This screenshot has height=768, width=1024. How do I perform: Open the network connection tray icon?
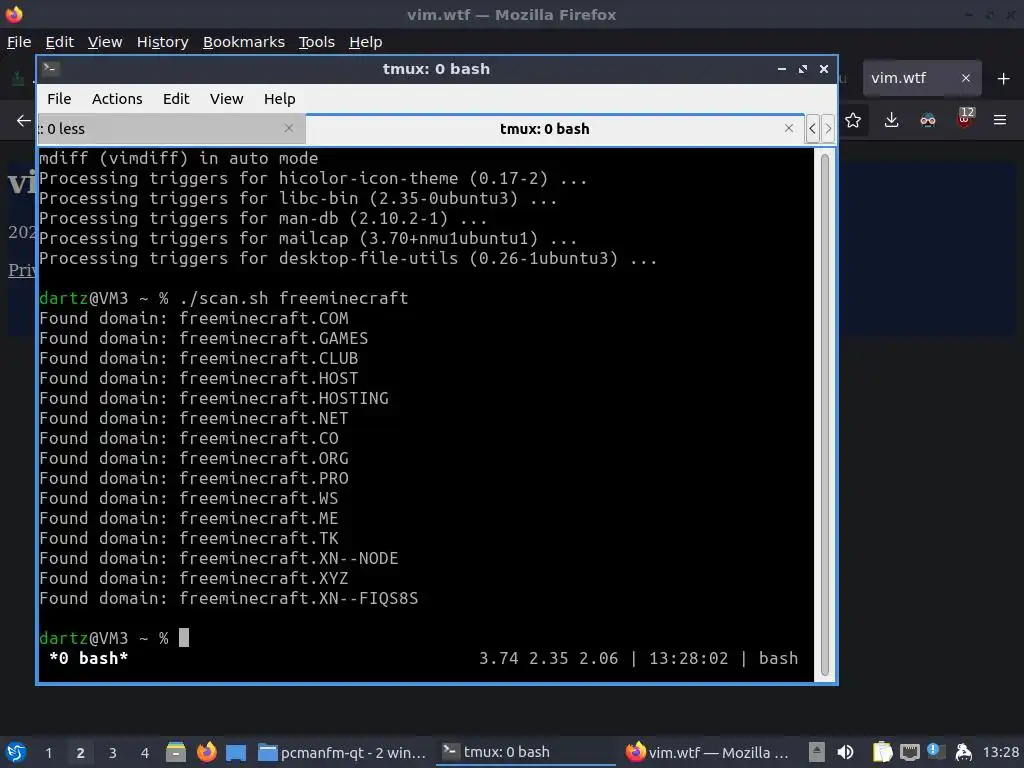coord(910,753)
